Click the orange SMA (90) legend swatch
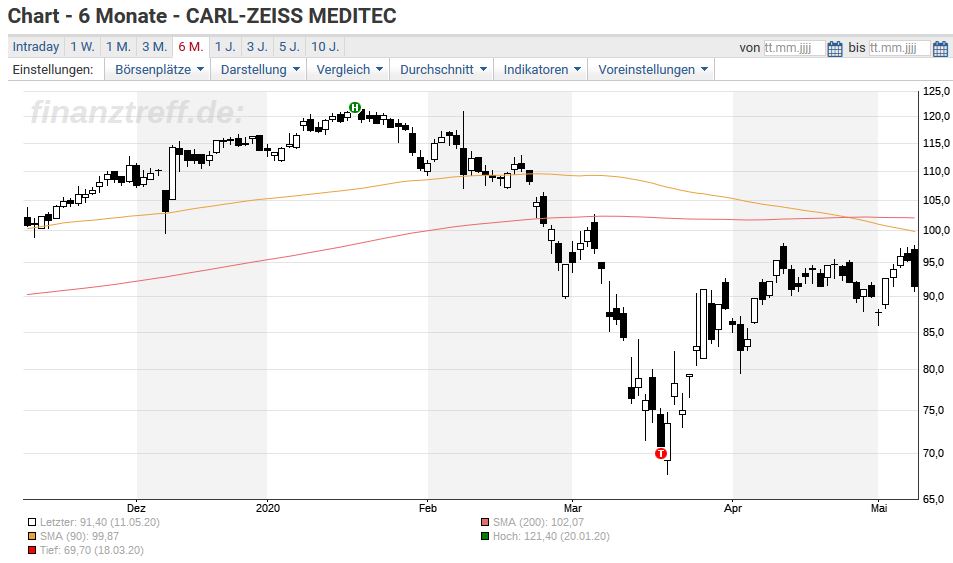953x563 pixels. point(32,536)
